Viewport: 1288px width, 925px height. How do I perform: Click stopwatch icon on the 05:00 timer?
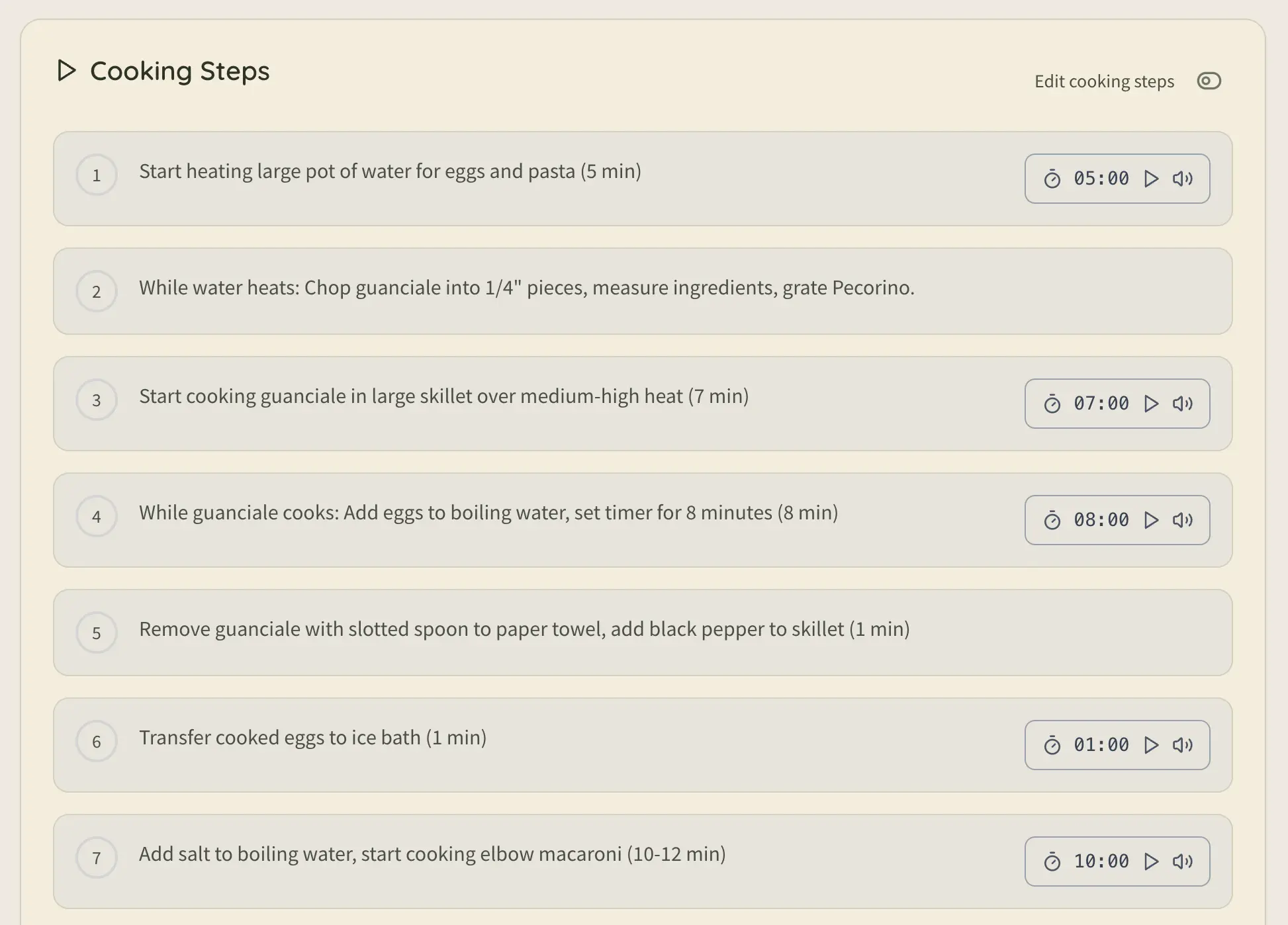(x=1052, y=179)
